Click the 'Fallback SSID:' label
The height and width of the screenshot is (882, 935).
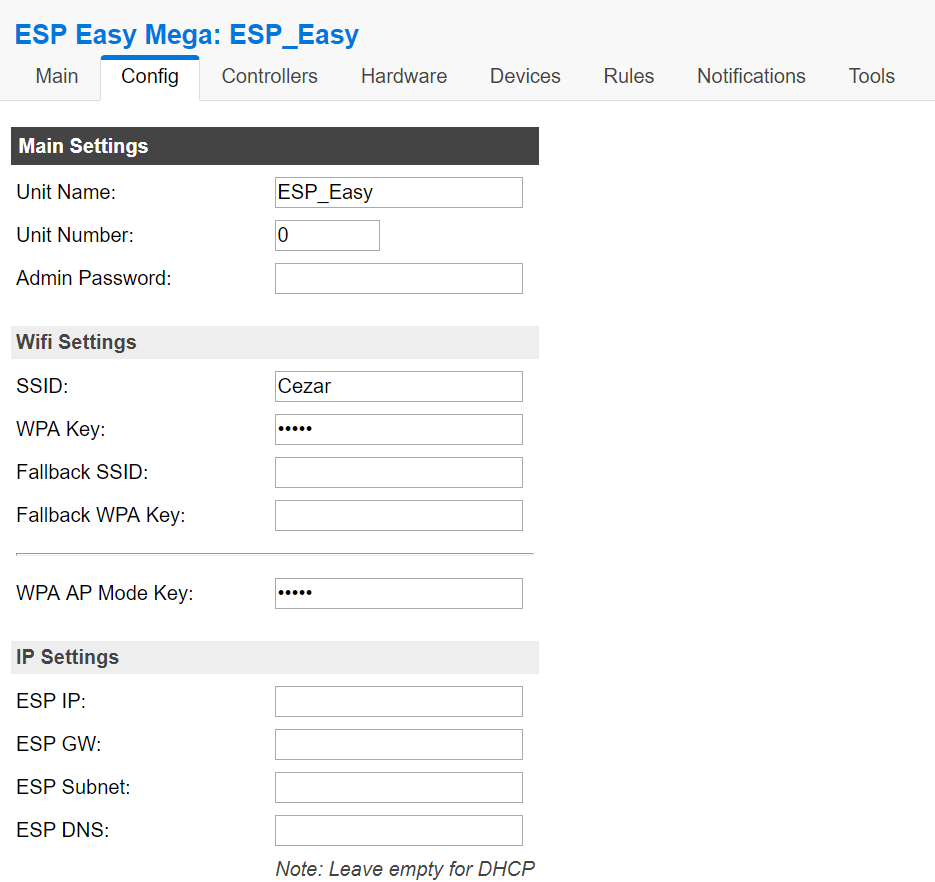point(82,472)
